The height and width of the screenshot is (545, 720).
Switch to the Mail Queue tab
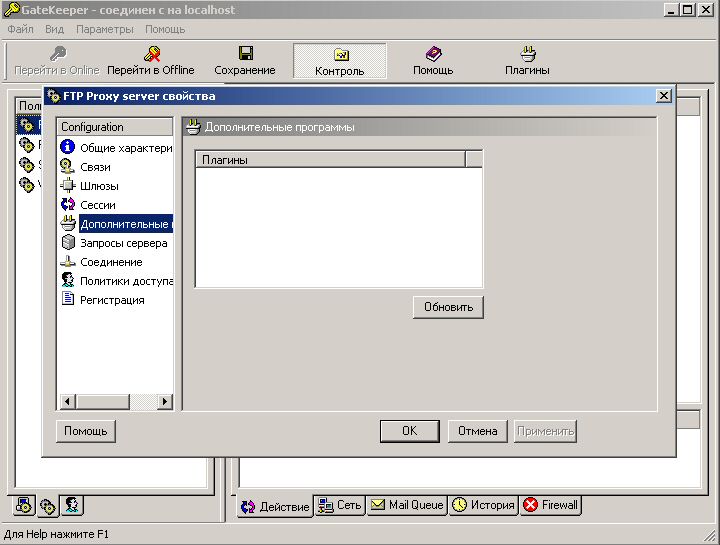pos(407,505)
